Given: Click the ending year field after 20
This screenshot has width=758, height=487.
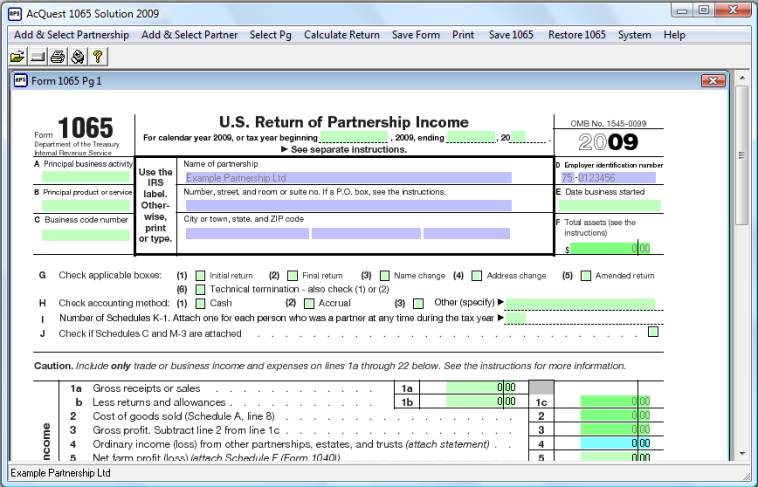Looking at the screenshot, I should pyautogui.click(x=518, y=137).
